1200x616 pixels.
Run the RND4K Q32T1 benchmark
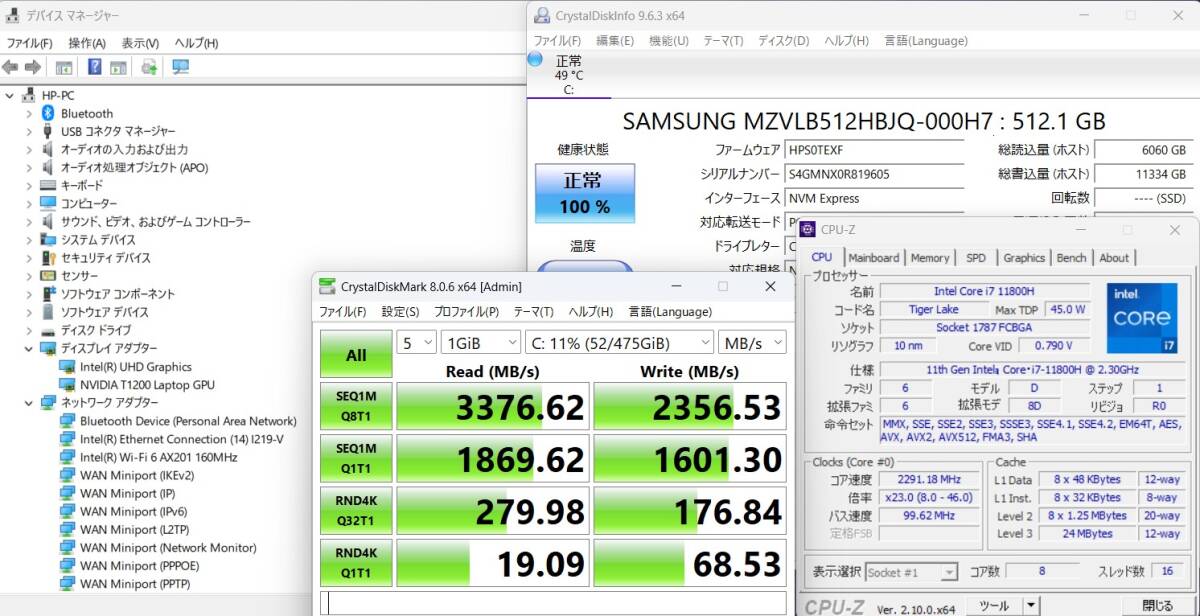click(x=356, y=511)
